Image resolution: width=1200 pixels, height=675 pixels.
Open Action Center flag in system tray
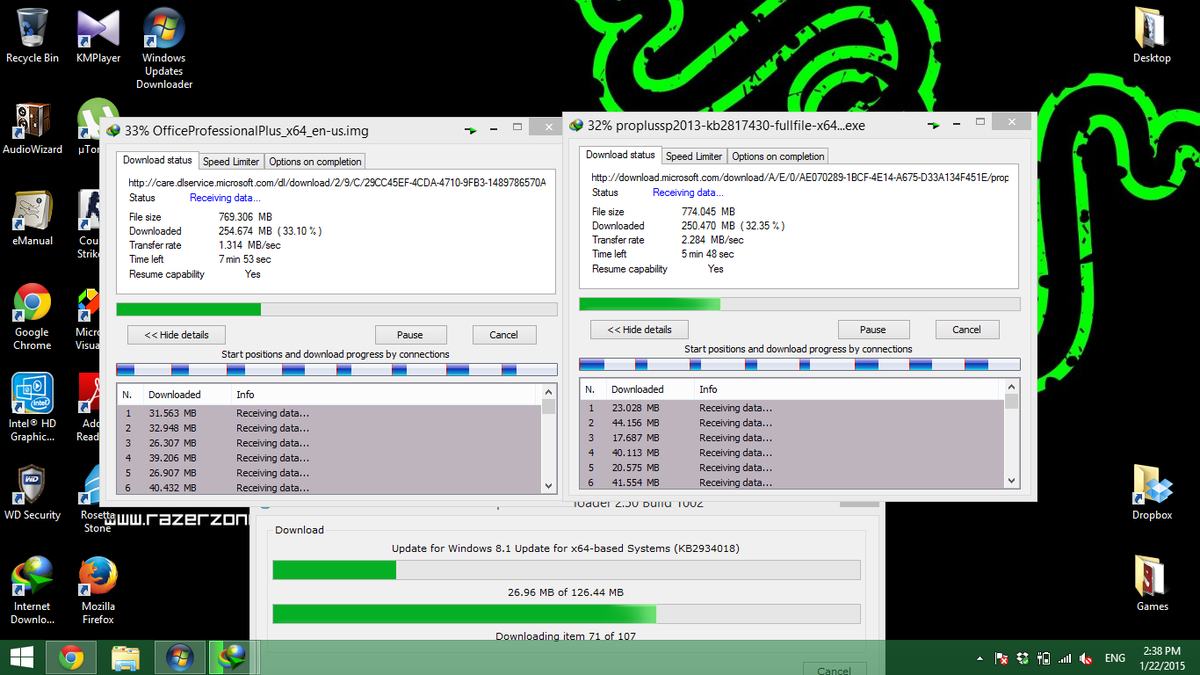point(1001,658)
